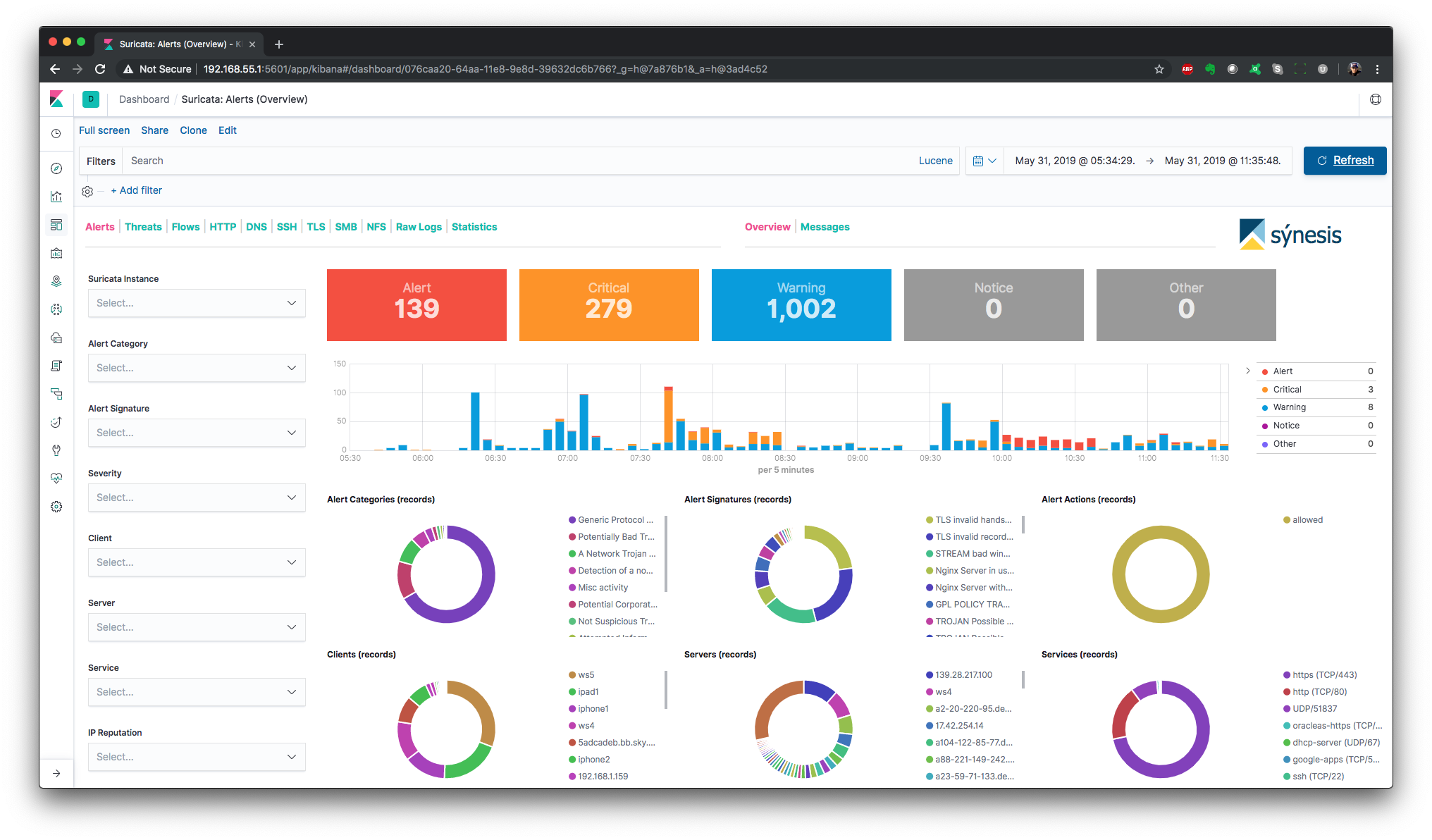Click the start date May 31 05:34:29
The height and width of the screenshot is (840, 1432).
click(1075, 161)
